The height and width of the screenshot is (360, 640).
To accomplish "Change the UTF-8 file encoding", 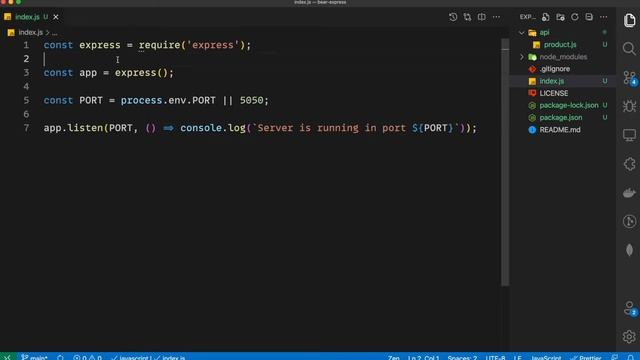I will (x=495, y=357).
